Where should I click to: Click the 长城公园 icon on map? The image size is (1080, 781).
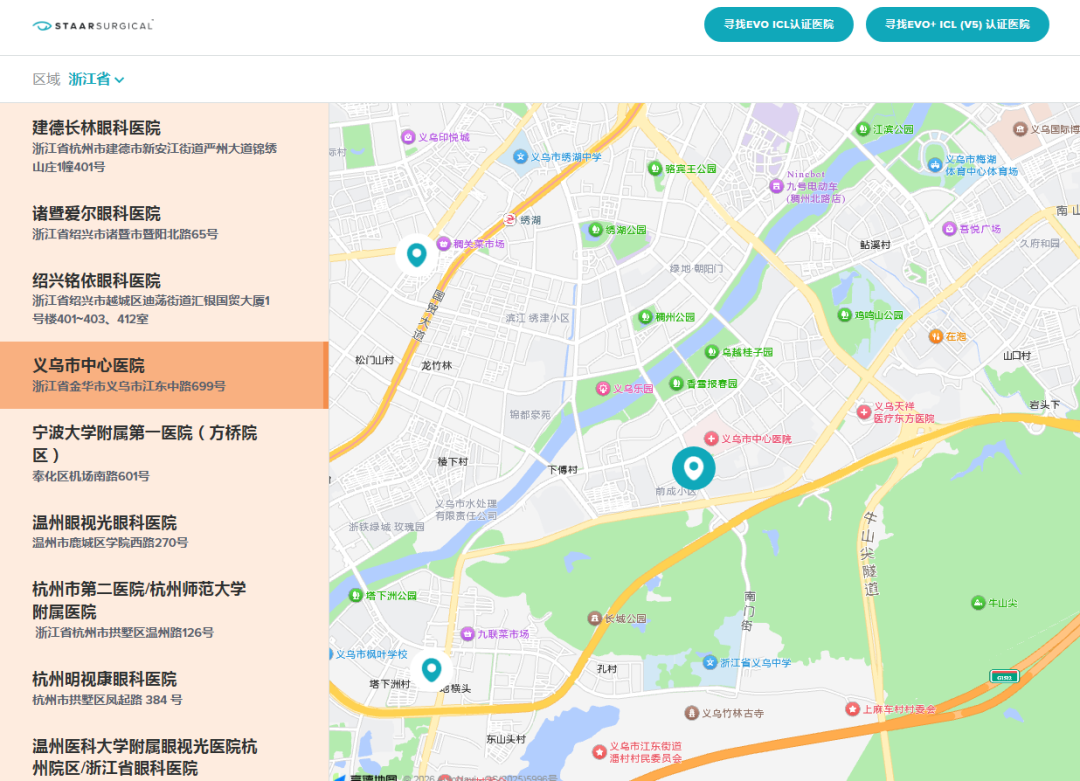pyautogui.click(x=594, y=618)
